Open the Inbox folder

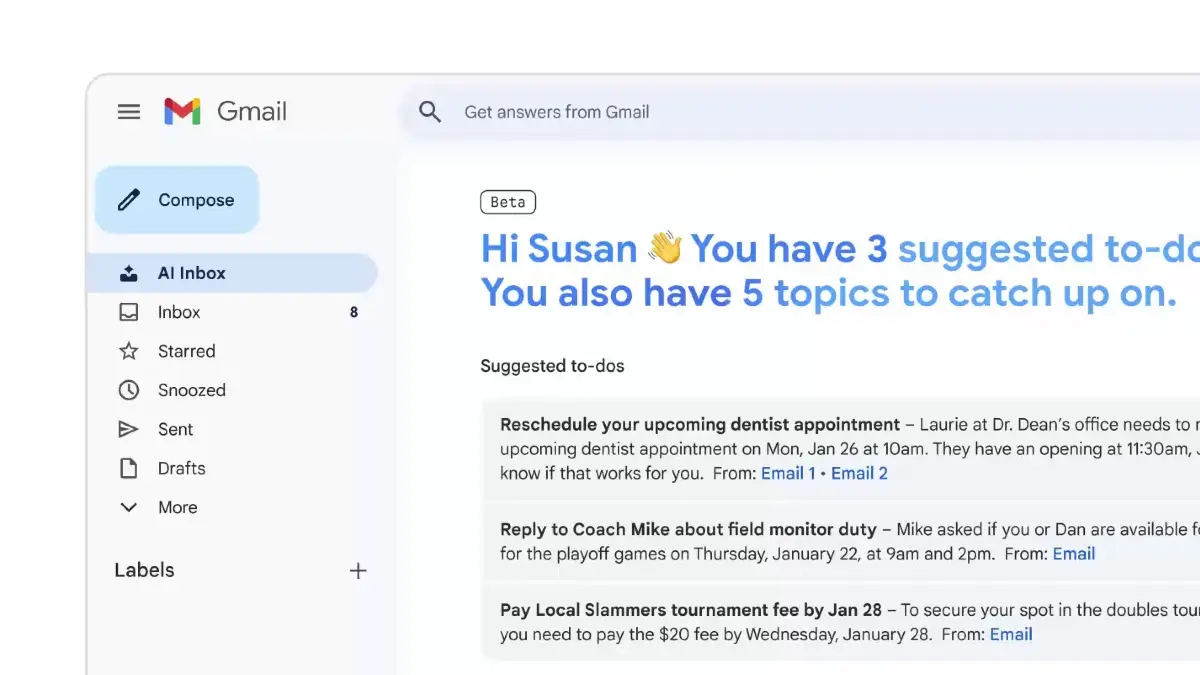(x=179, y=312)
